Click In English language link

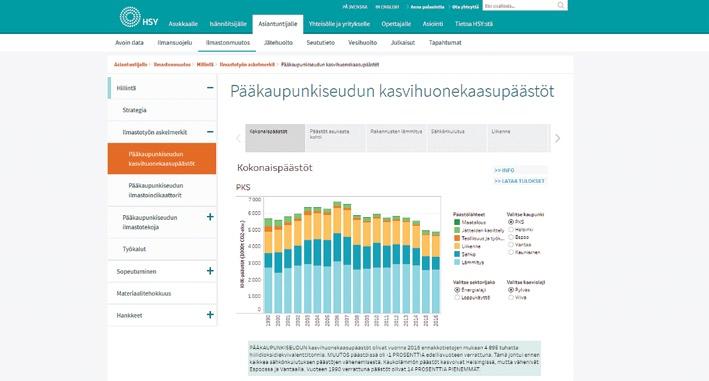pos(388,7)
